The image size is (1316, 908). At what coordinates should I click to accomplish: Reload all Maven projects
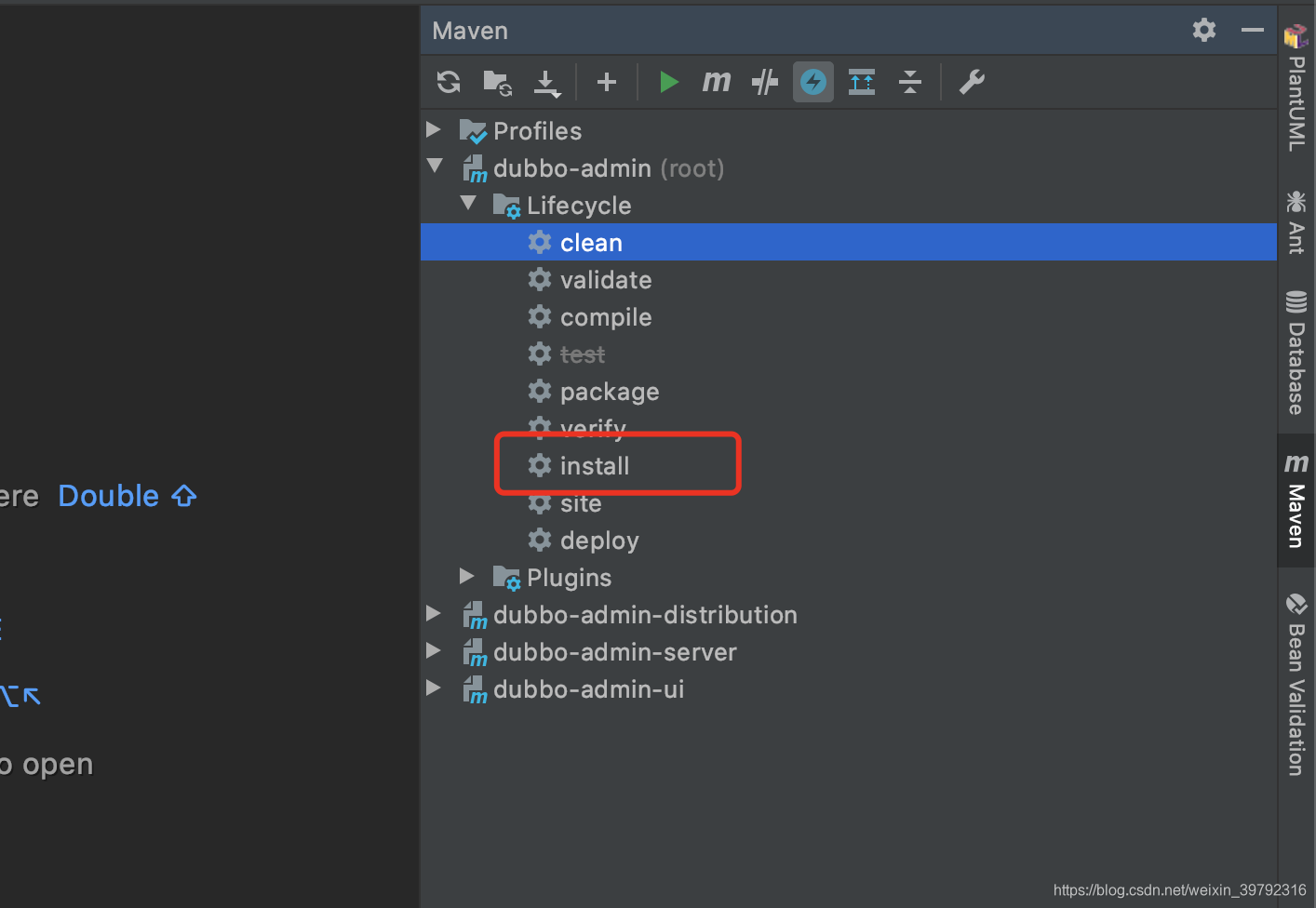(449, 82)
